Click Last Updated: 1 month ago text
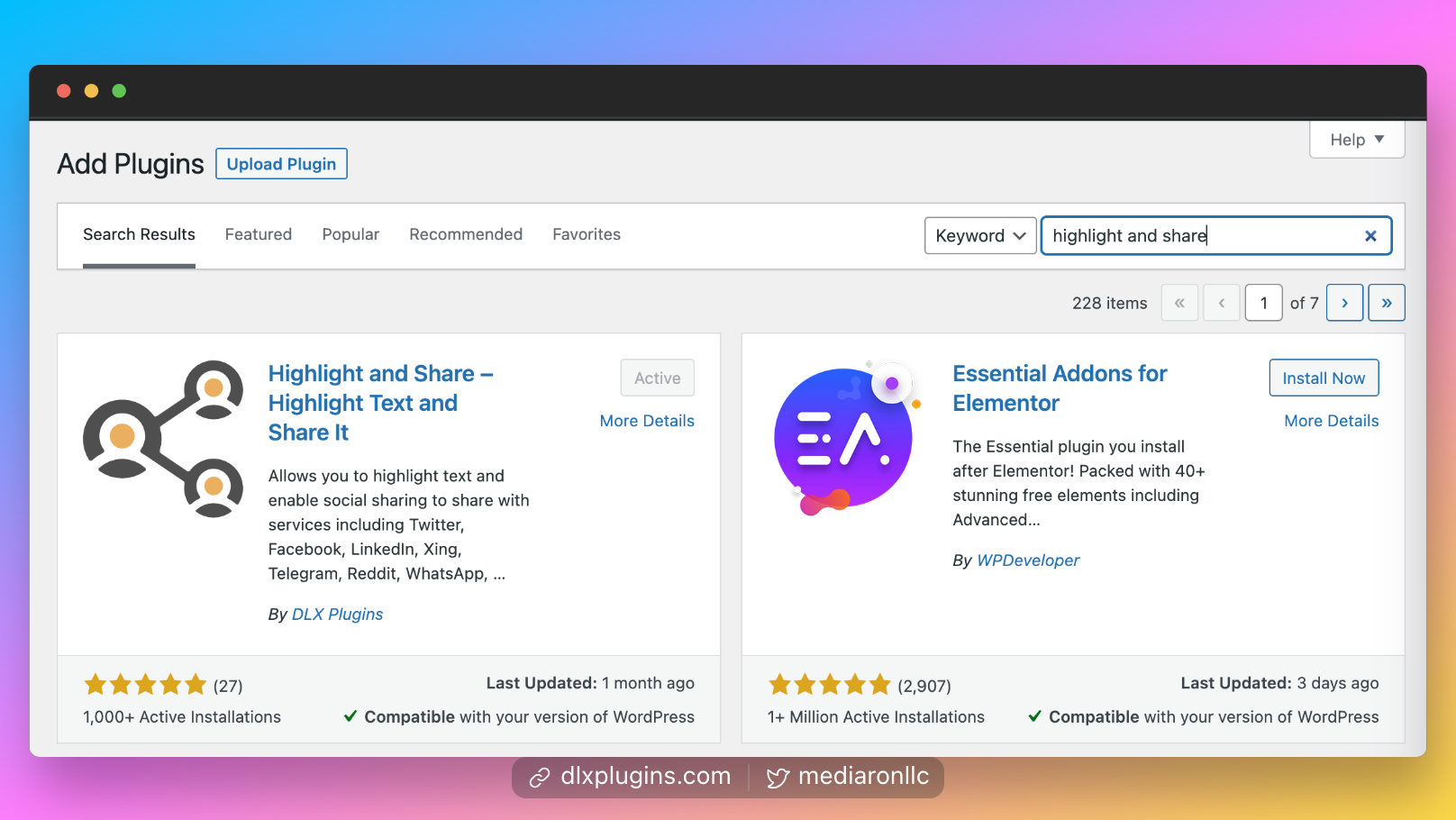This screenshot has width=1456, height=820. pos(590,683)
